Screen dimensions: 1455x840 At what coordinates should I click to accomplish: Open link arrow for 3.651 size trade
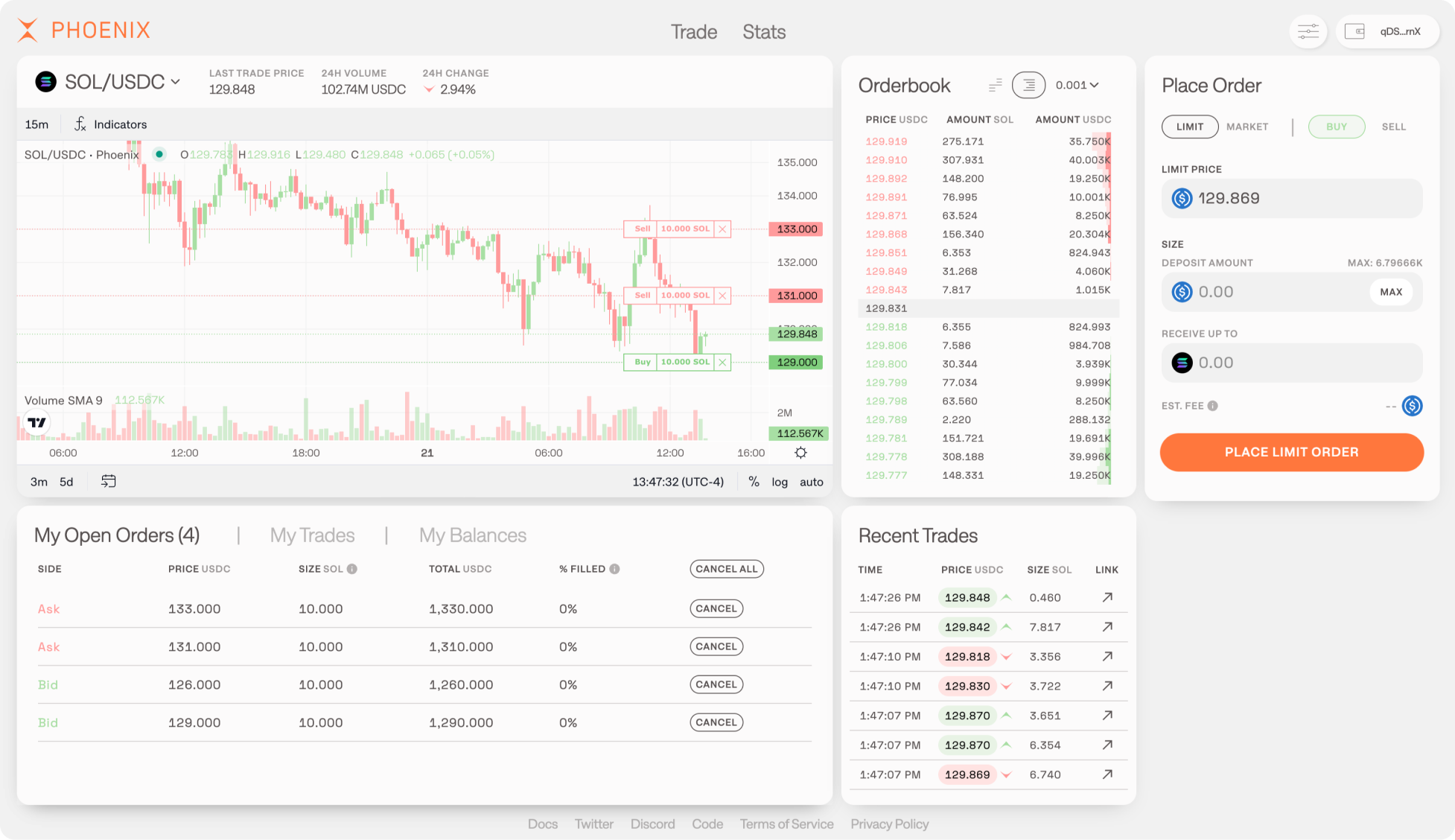click(x=1107, y=716)
